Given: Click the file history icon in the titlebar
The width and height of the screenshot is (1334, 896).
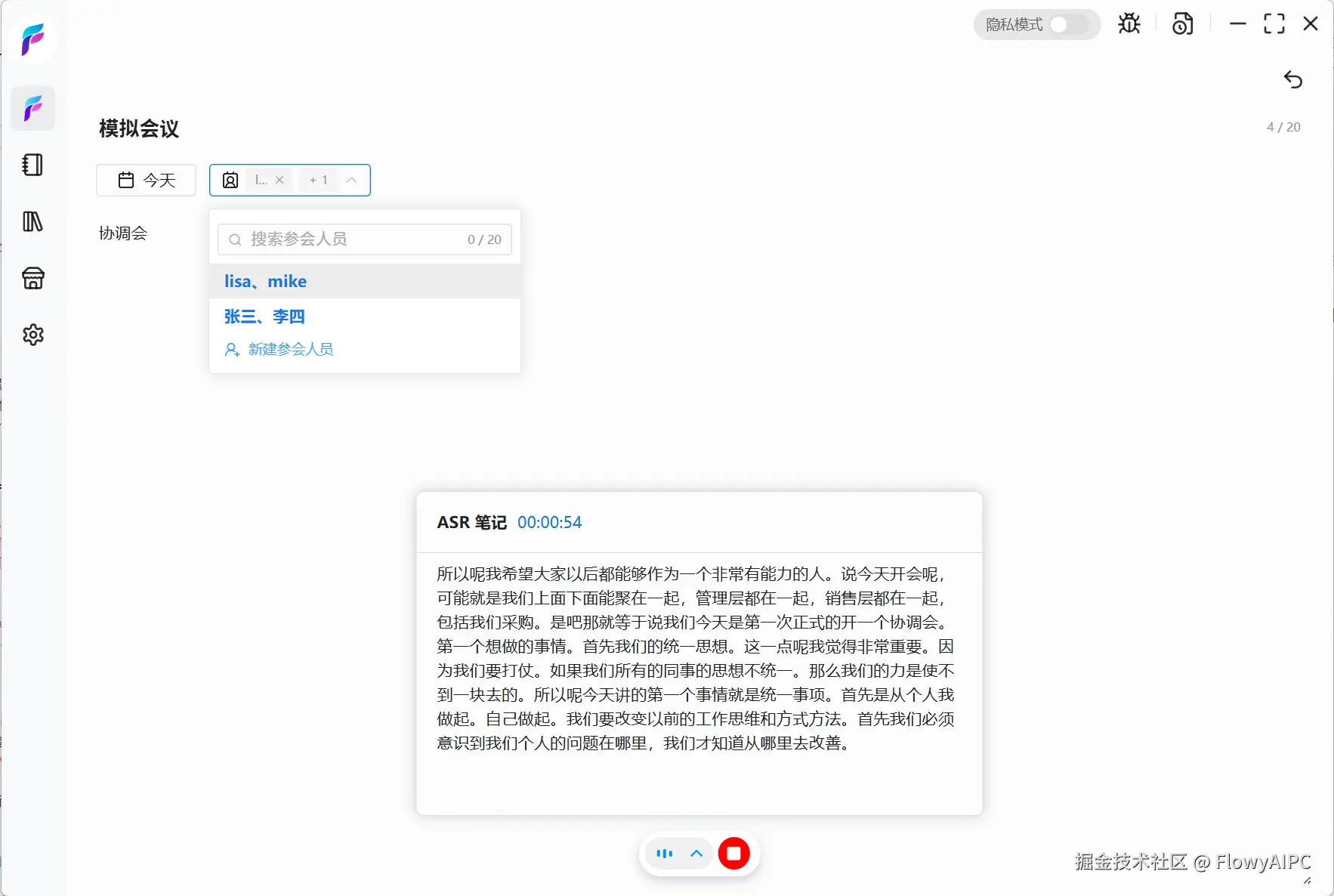Looking at the screenshot, I should pyautogui.click(x=1181, y=23).
